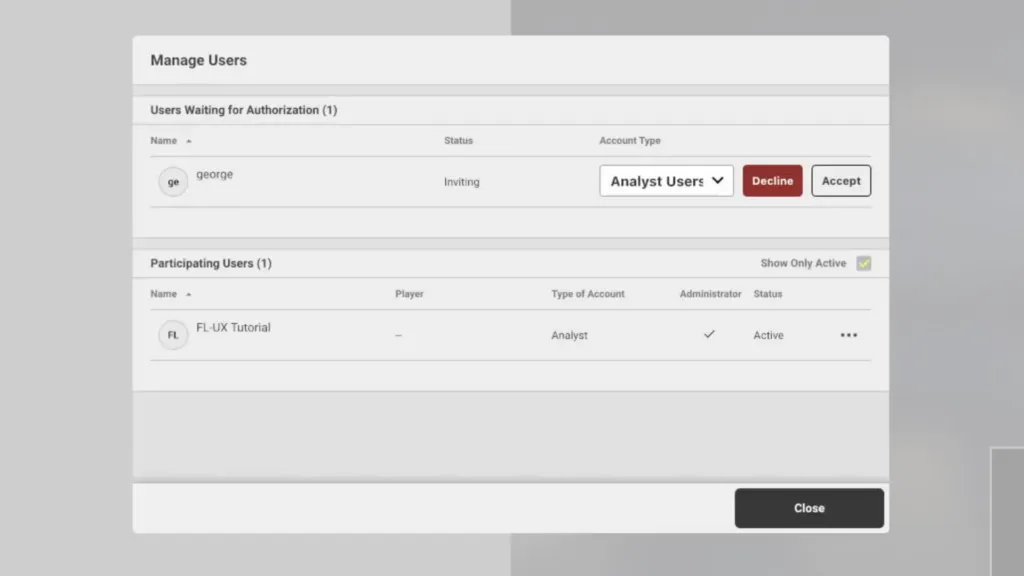Click the Player column header
This screenshot has height=576, width=1024.
point(409,294)
